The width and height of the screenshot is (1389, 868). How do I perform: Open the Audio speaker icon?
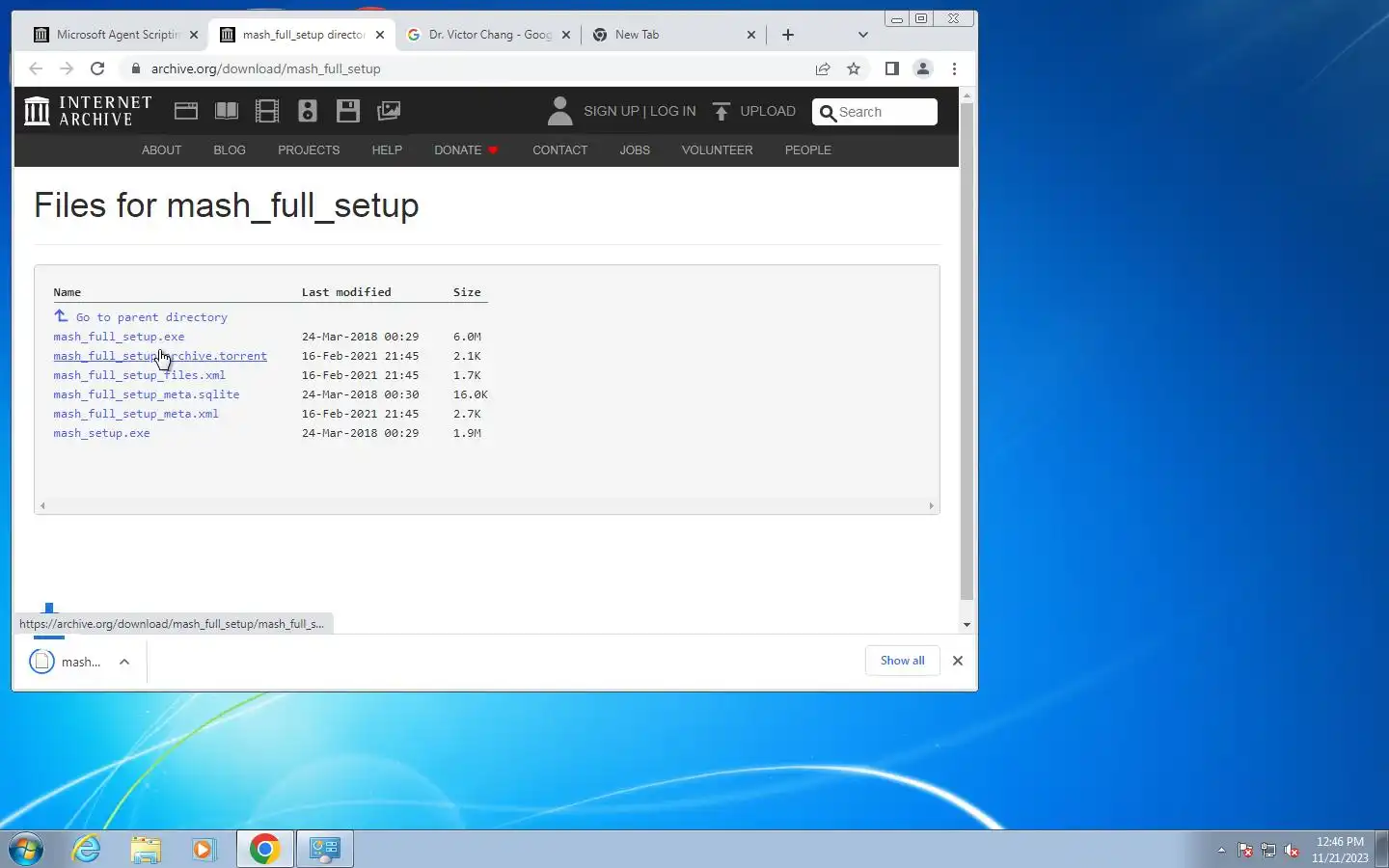coord(308,111)
